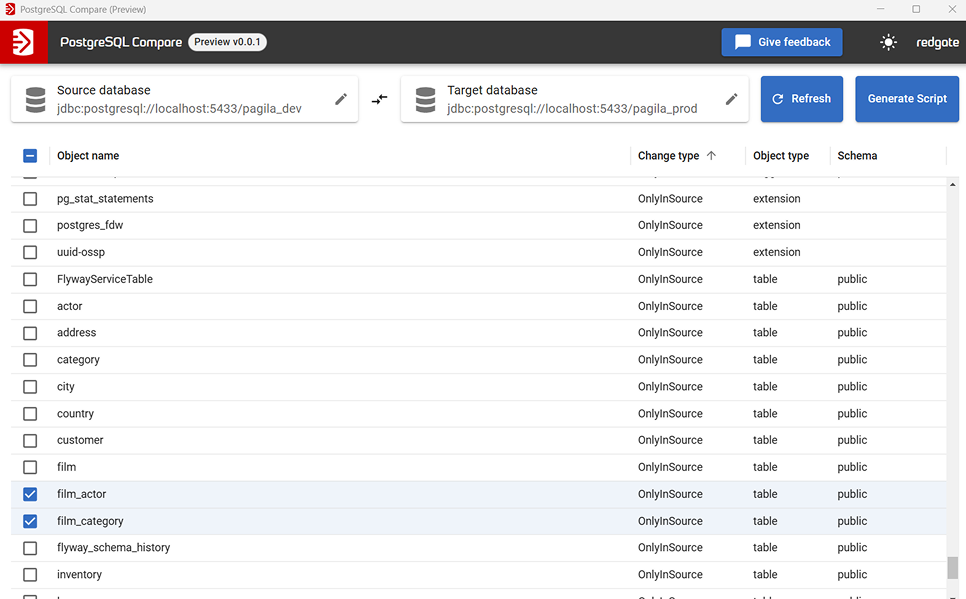Click the Preview v0.0.1 version badge

click(x=227, y=42)
